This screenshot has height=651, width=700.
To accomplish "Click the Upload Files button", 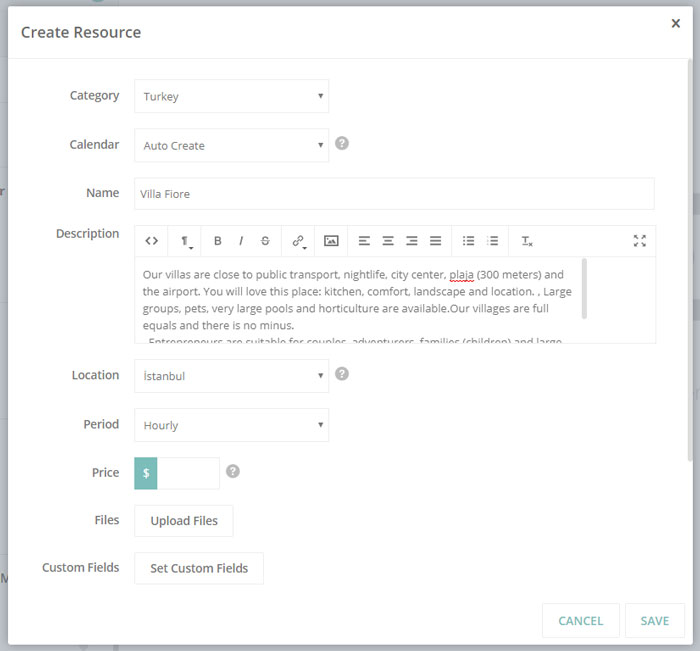I will click(x=184, y=521).
